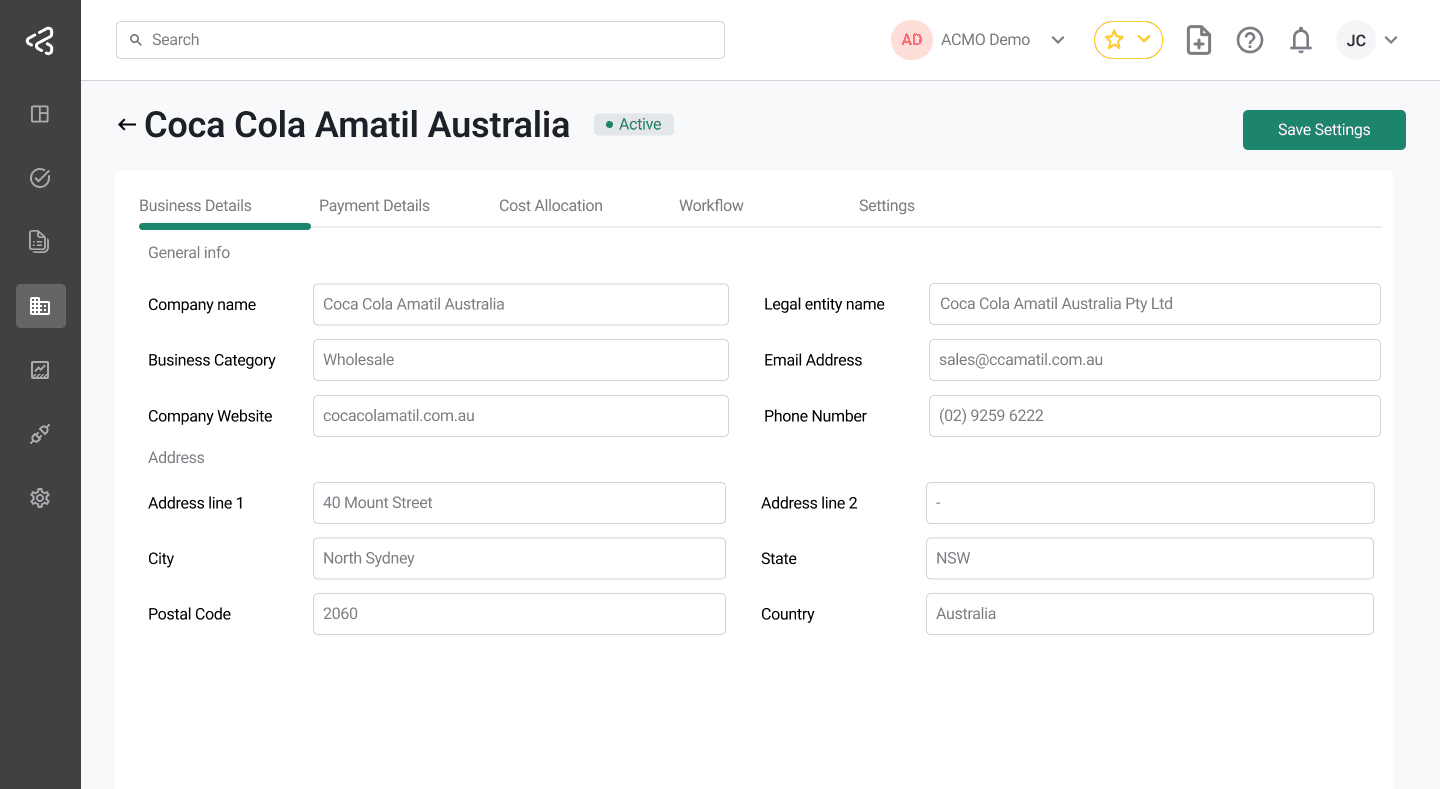Open the notifications bell
Screen dimensions: 1440x789
(x=1301, y=40)
